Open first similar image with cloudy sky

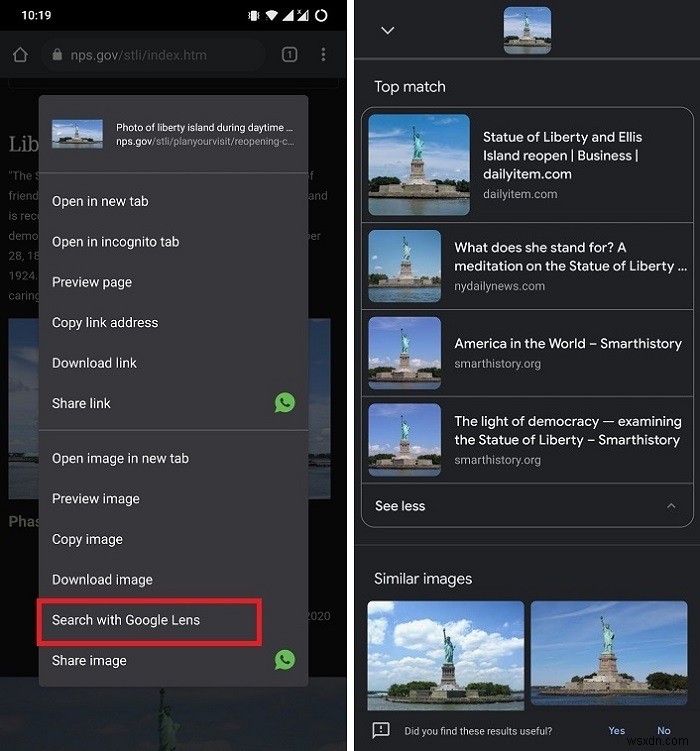[446, 655]
